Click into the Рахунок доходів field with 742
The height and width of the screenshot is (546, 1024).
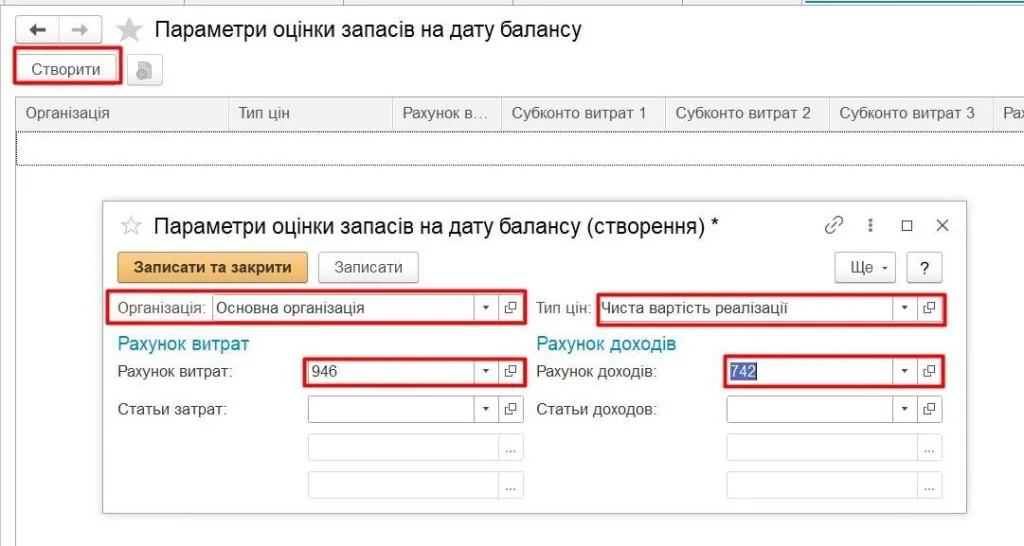point(810,372)
